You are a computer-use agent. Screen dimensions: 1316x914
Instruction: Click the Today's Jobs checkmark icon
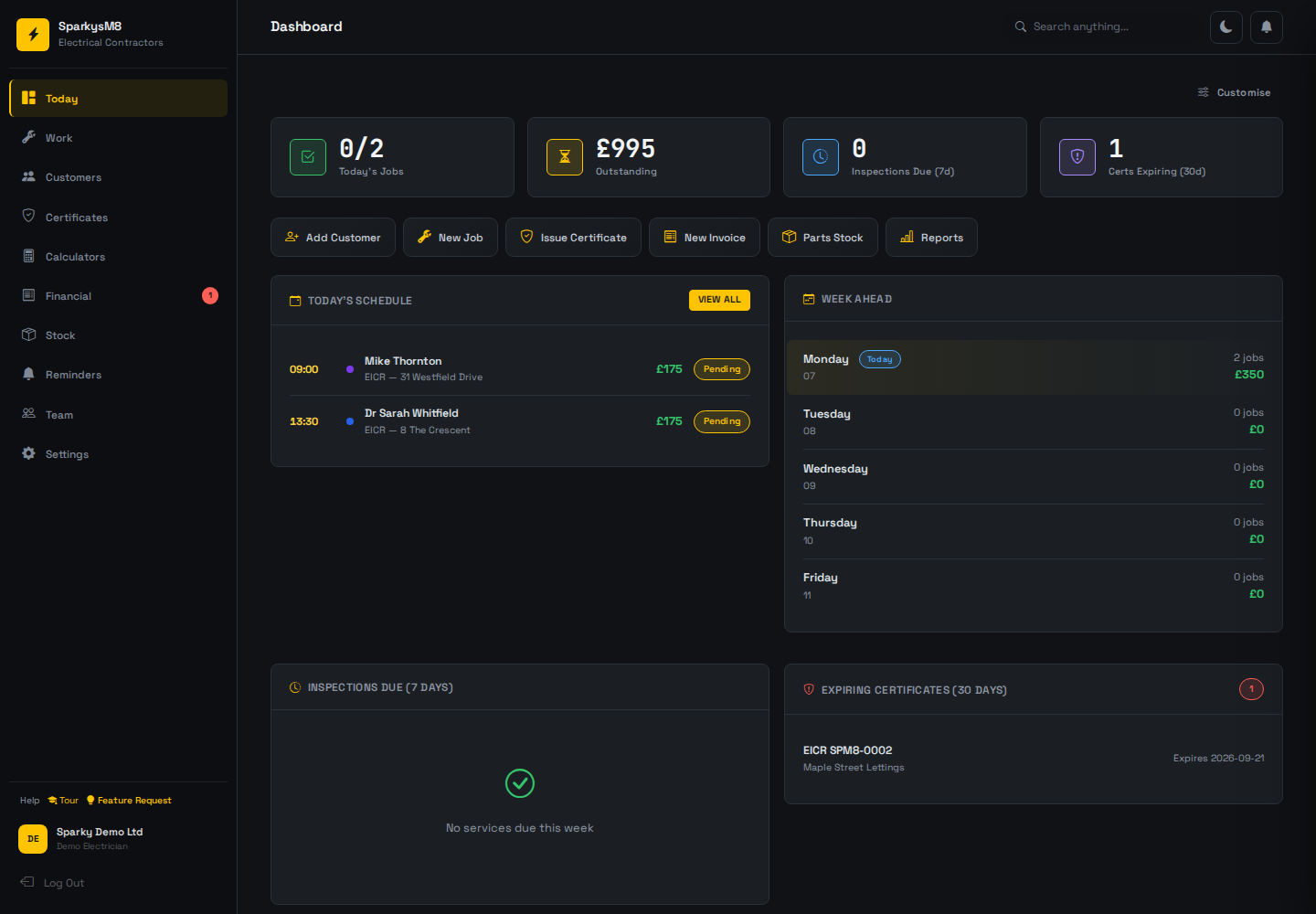308,157
